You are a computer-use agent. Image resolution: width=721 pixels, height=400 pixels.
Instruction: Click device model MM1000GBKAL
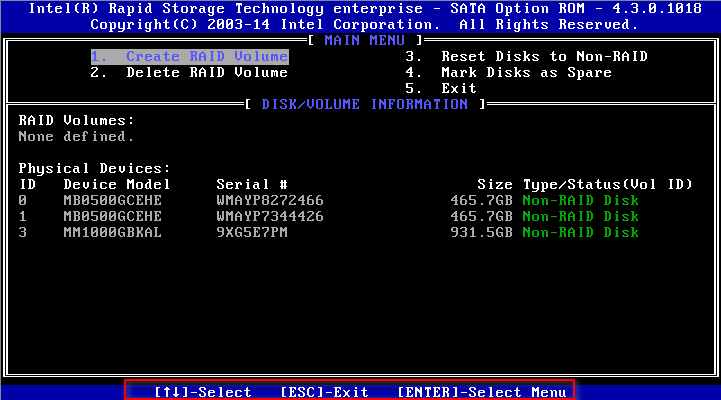click(x=113, y=233)
